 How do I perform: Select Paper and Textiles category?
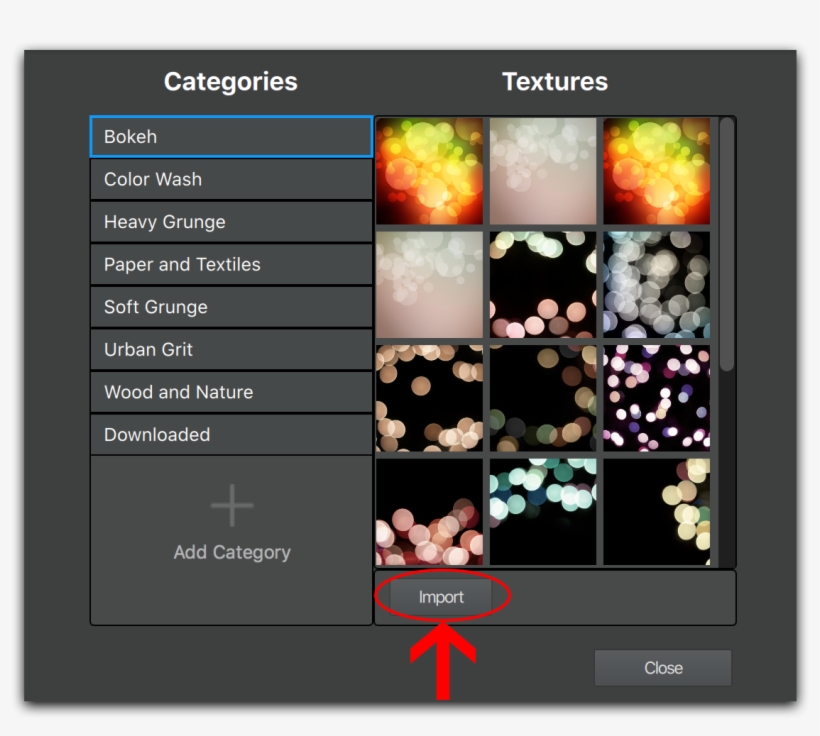coord(231,265)
